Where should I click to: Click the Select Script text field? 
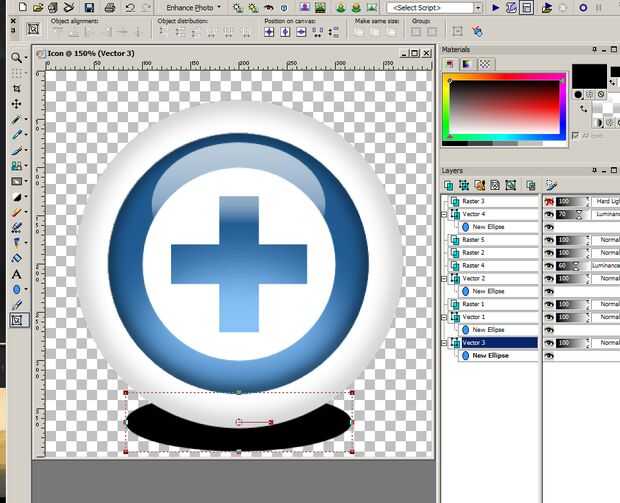(430, 8)
